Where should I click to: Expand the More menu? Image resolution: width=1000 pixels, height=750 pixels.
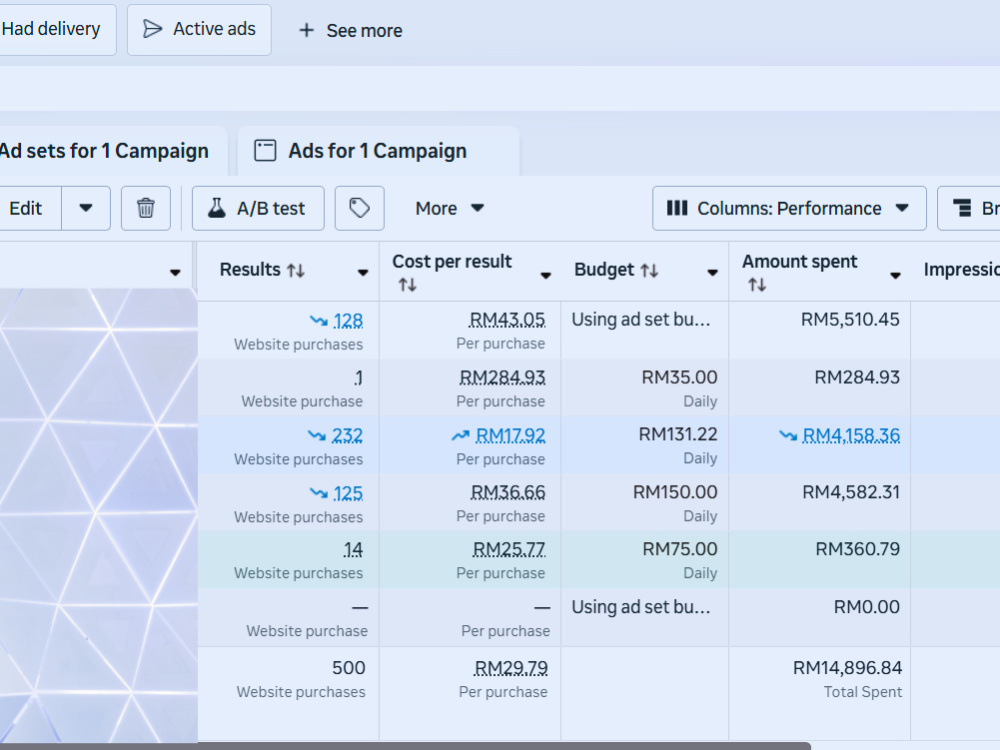[x=450, y=209]
